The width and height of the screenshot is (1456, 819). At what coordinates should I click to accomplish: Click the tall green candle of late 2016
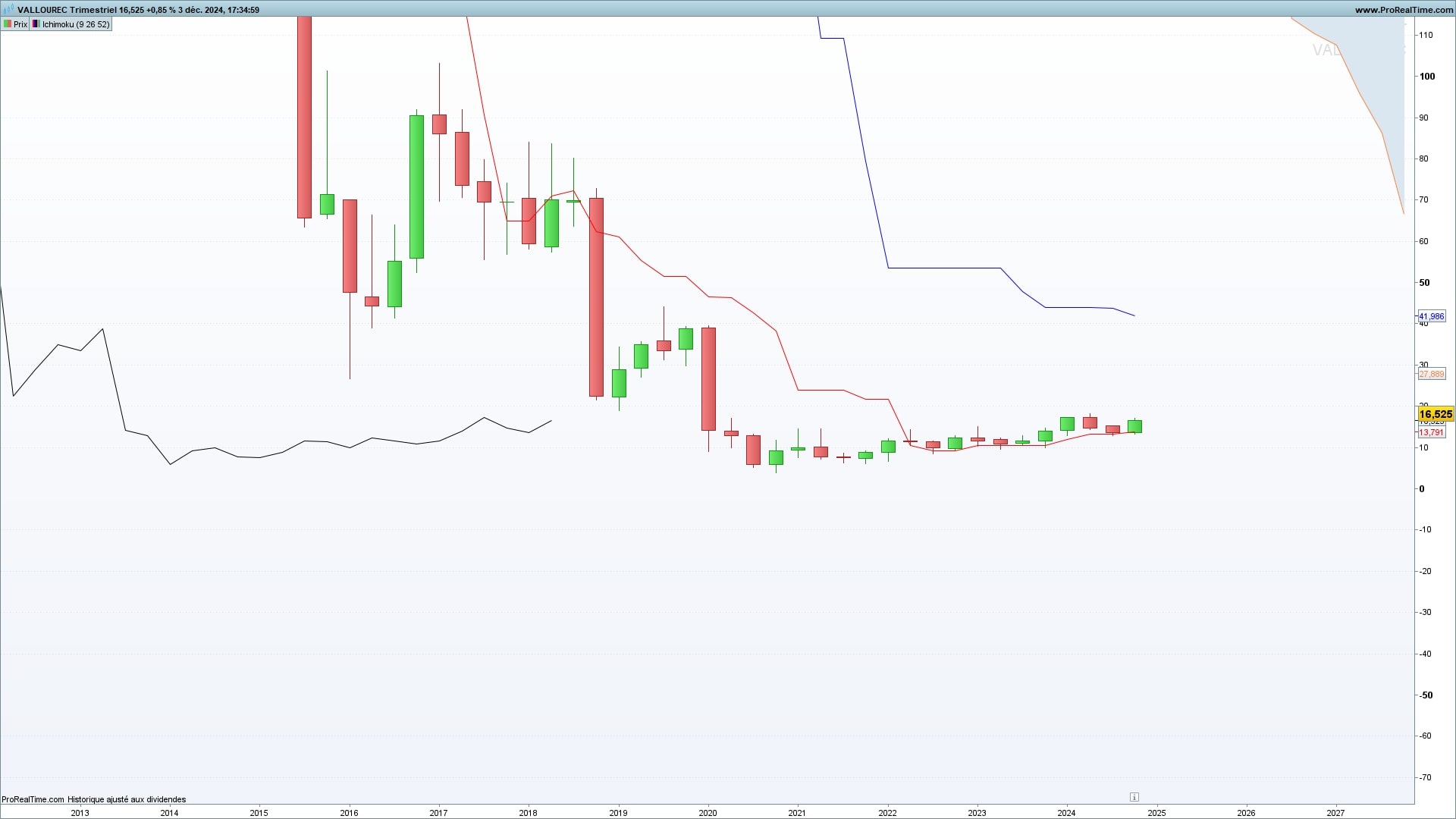[416, 186]
